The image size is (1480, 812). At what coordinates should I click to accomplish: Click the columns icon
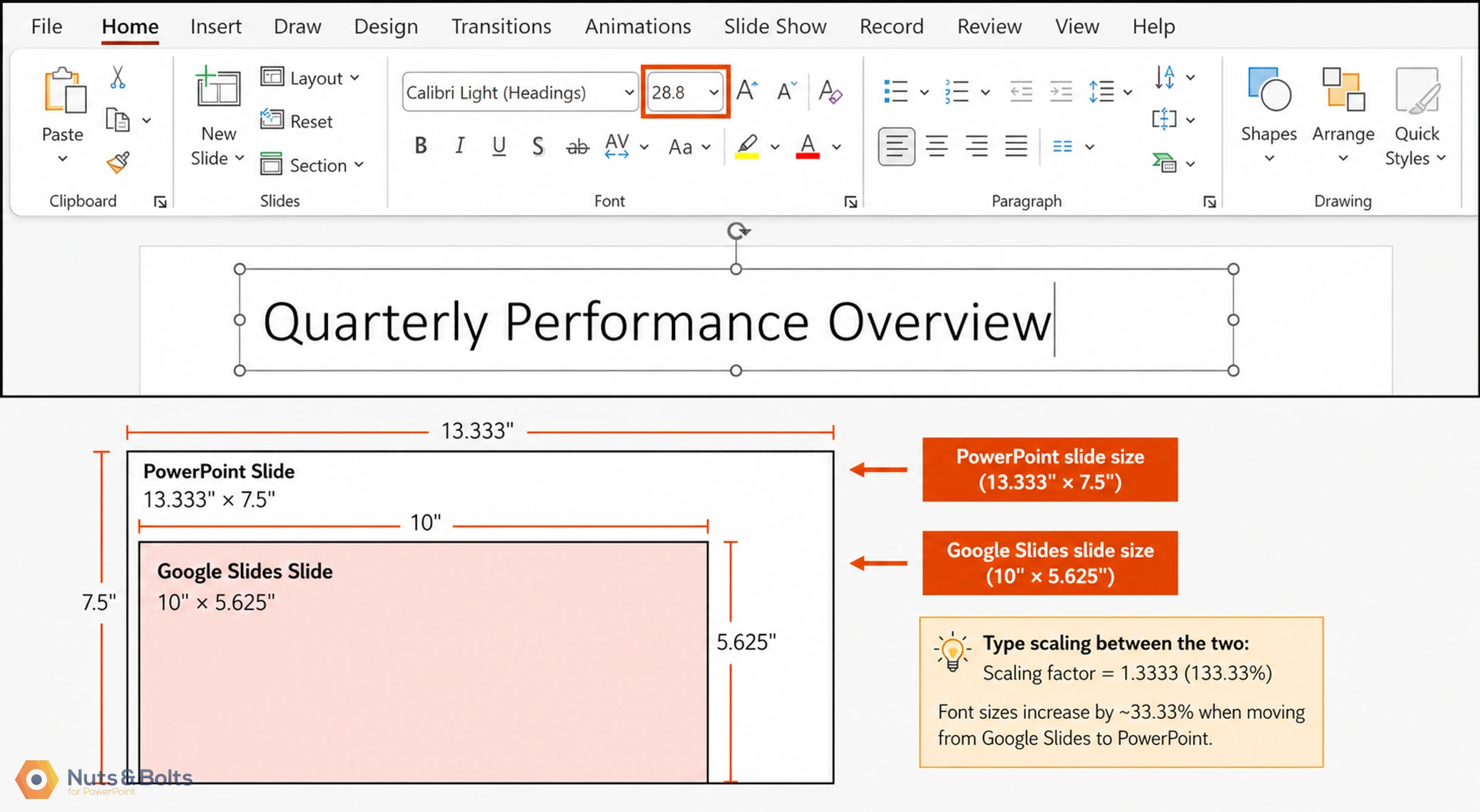click(1062, 147)
